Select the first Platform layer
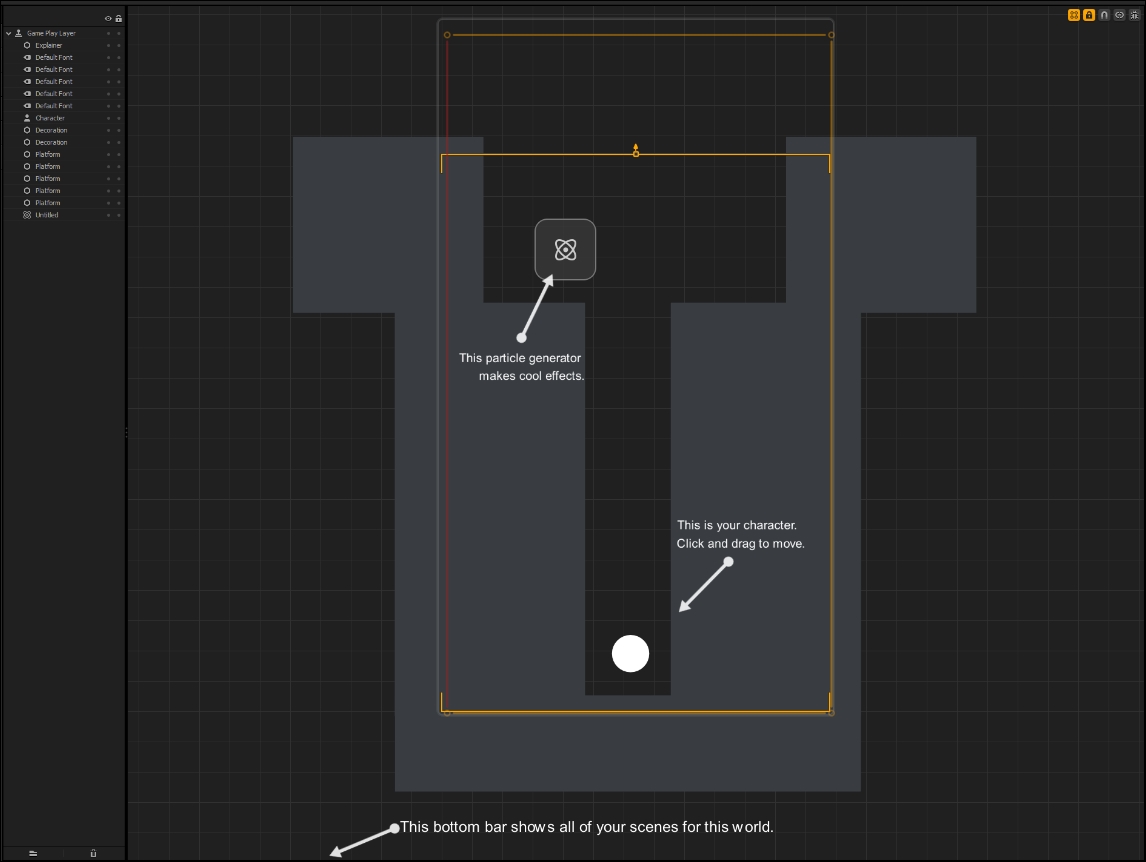The image size is (1146, 862). 47,154
